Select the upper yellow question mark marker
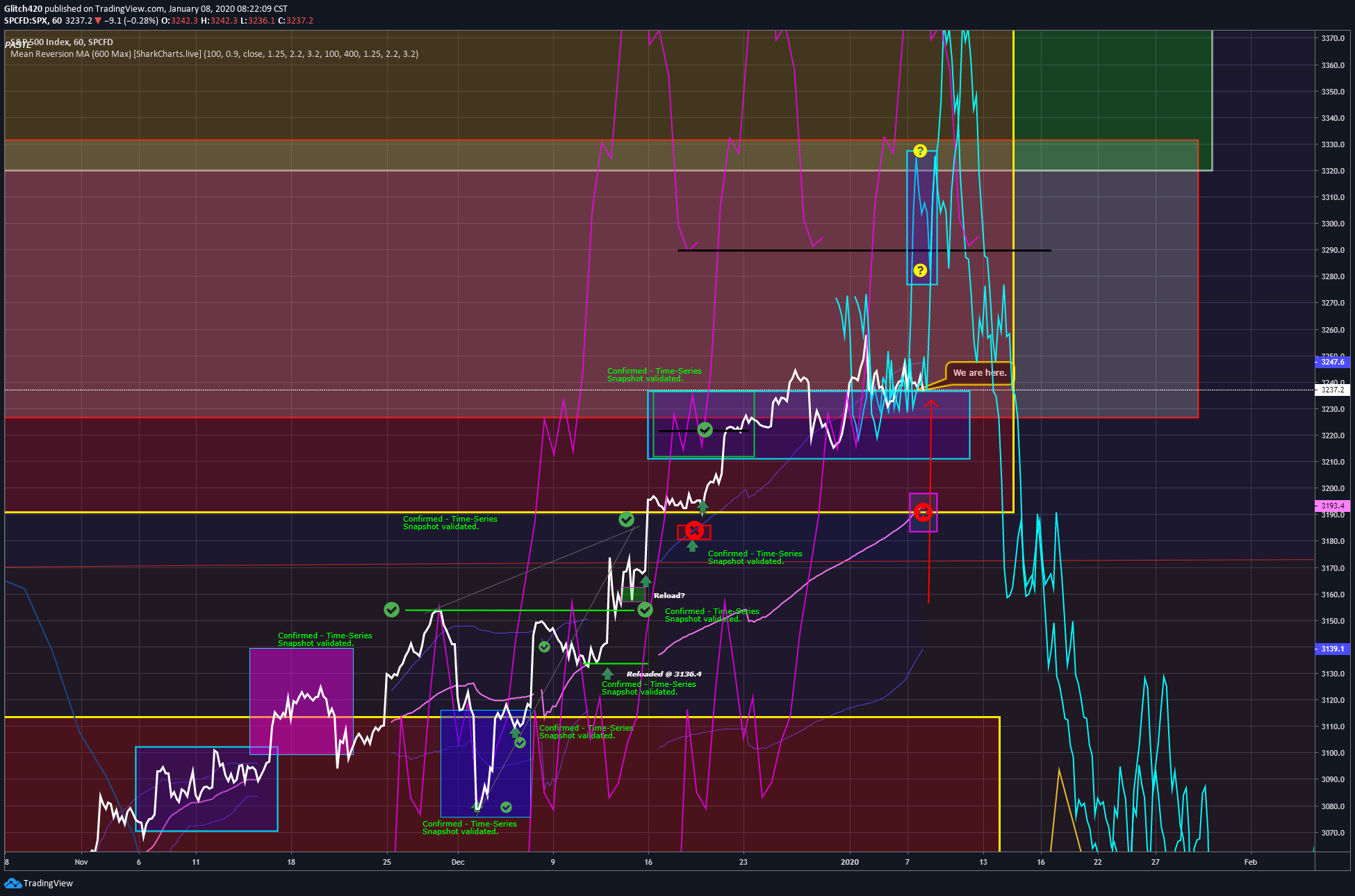This screenshot has width=1355, height=896. coord(920,151)
